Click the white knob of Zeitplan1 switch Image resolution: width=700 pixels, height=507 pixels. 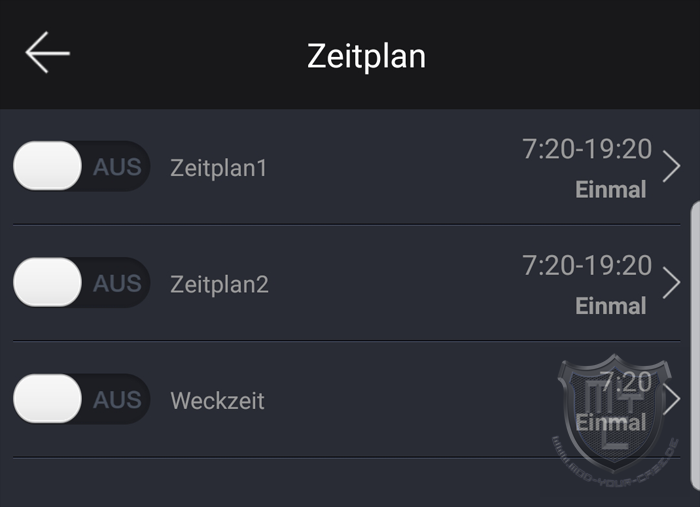point(47,166)
